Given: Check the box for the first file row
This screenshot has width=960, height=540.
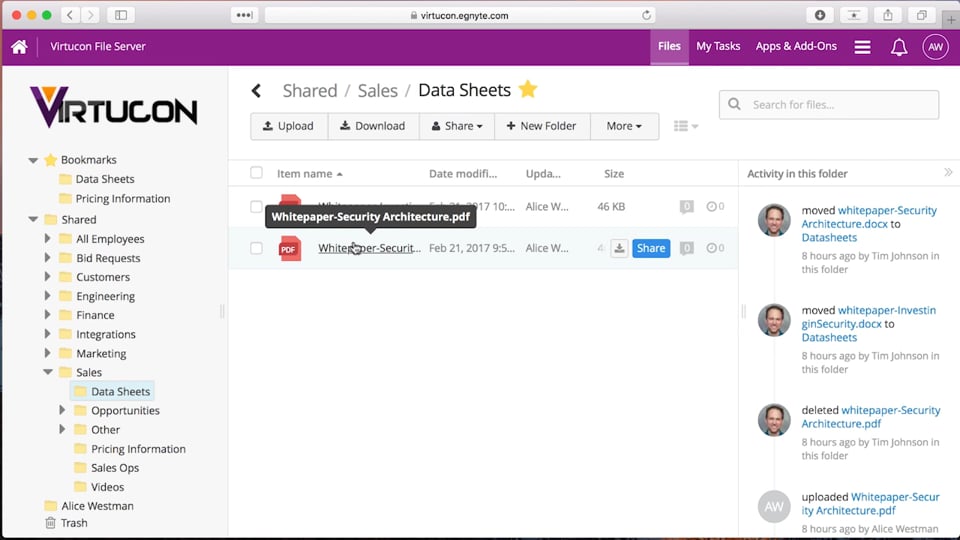Looking at the screenshot, I should tap(256, 207).
